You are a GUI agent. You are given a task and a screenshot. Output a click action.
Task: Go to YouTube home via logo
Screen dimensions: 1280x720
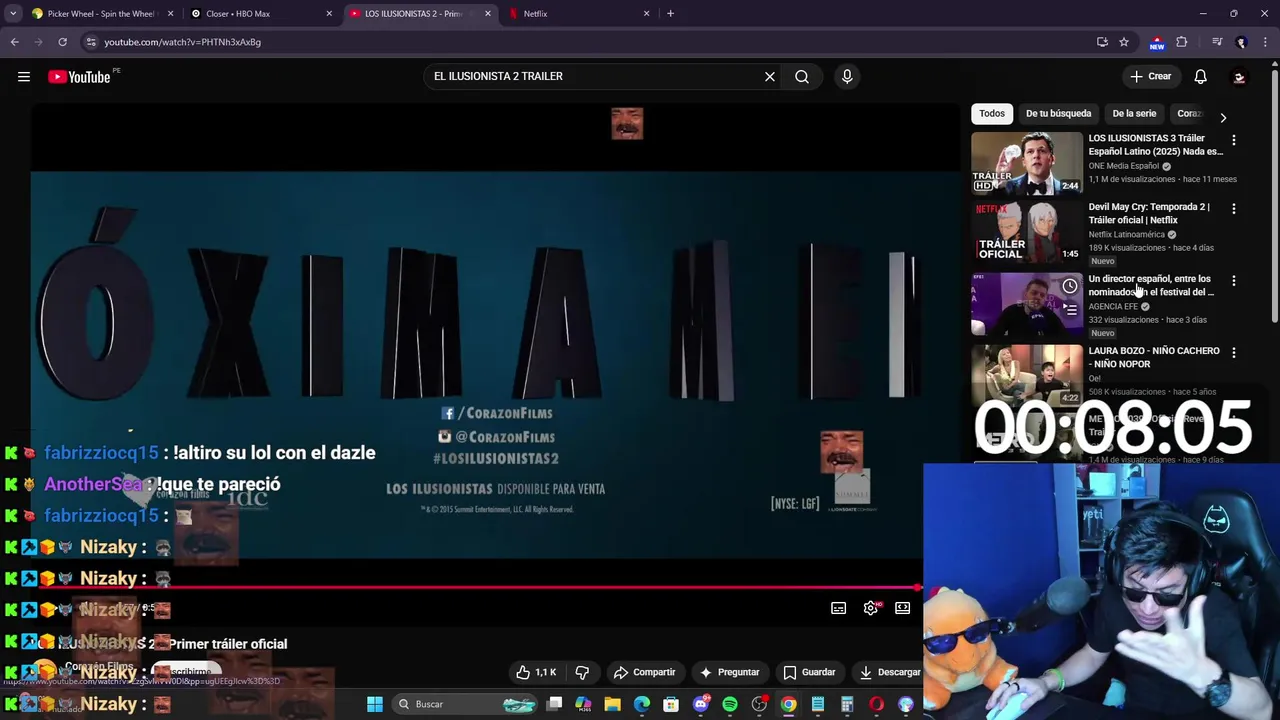pos(79,77)
